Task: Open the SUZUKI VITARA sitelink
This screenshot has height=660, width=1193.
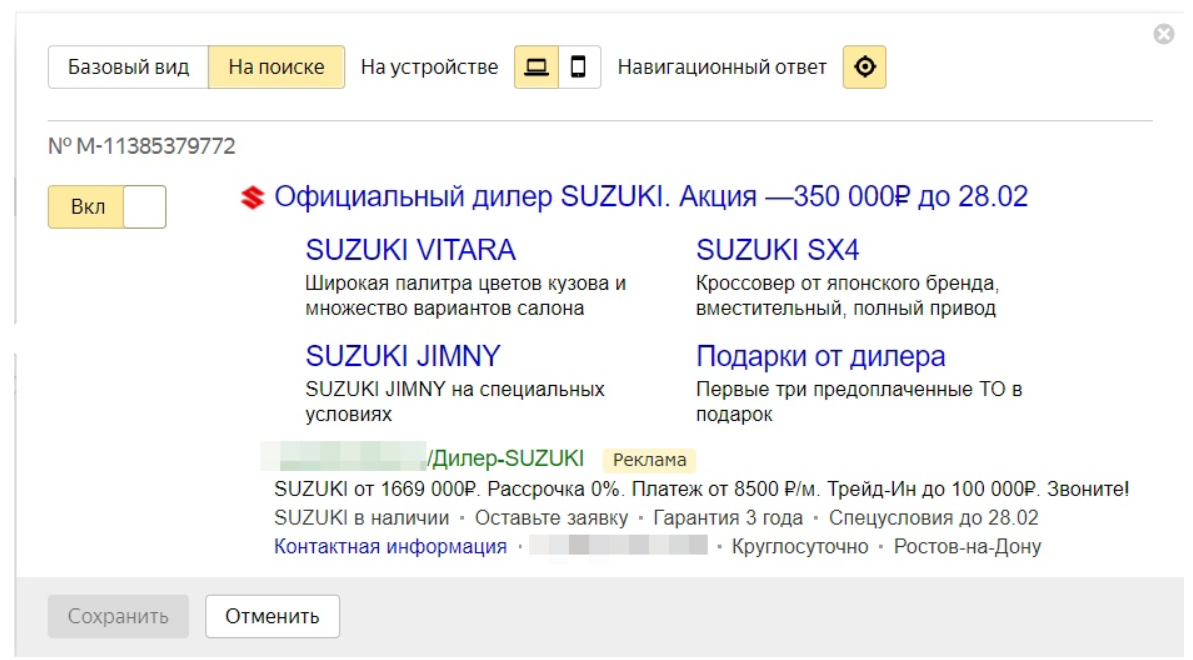Action: pyautogui.click(x=410, y=250)
